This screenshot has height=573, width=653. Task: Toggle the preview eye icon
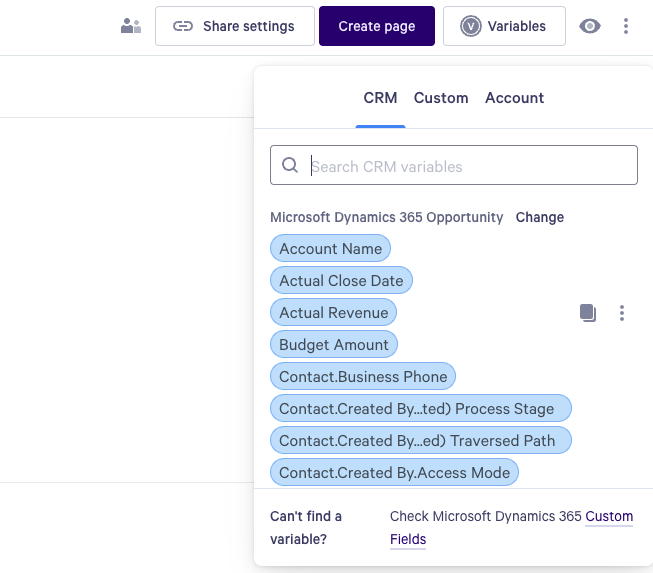coord(590,26)
